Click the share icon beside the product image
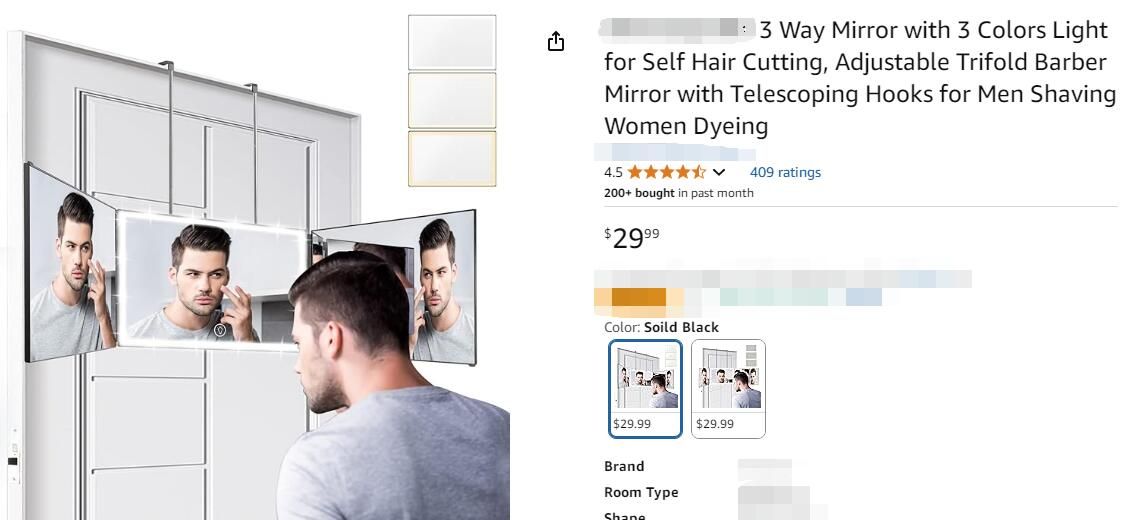The height and width of the screenshot is (520, 1140). click(x=555, y=41)
